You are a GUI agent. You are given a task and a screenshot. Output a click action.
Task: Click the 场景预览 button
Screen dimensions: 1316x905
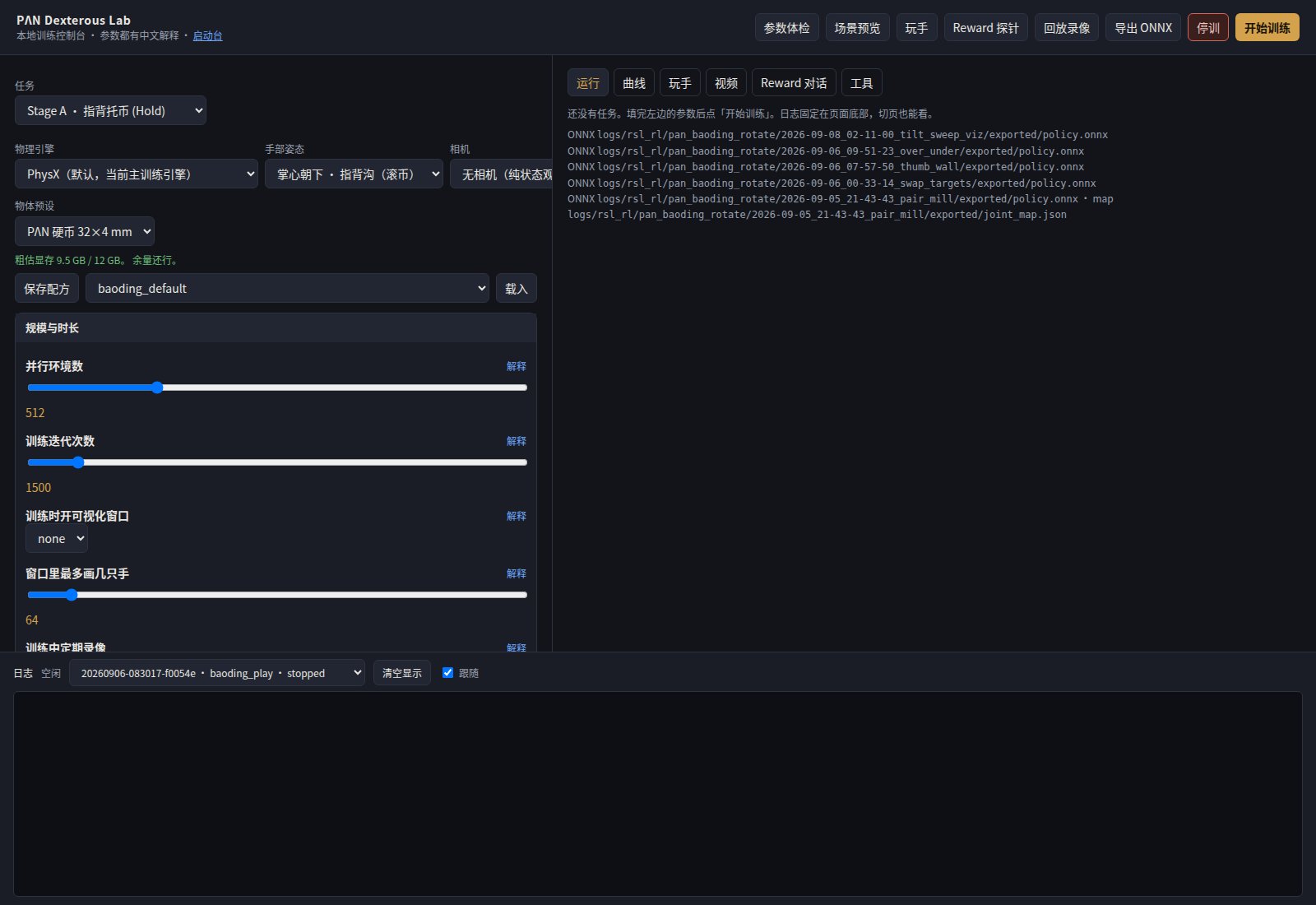click(x=858, y=27)
